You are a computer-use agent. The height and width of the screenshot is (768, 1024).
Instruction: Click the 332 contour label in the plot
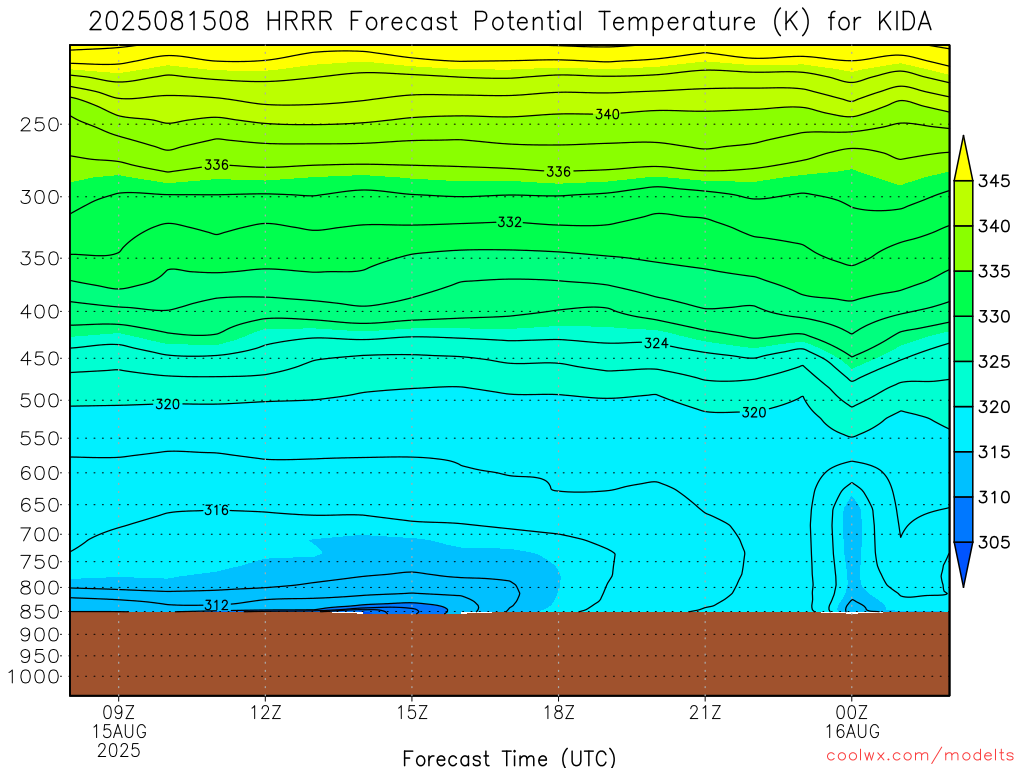click(x=510, y=222)
